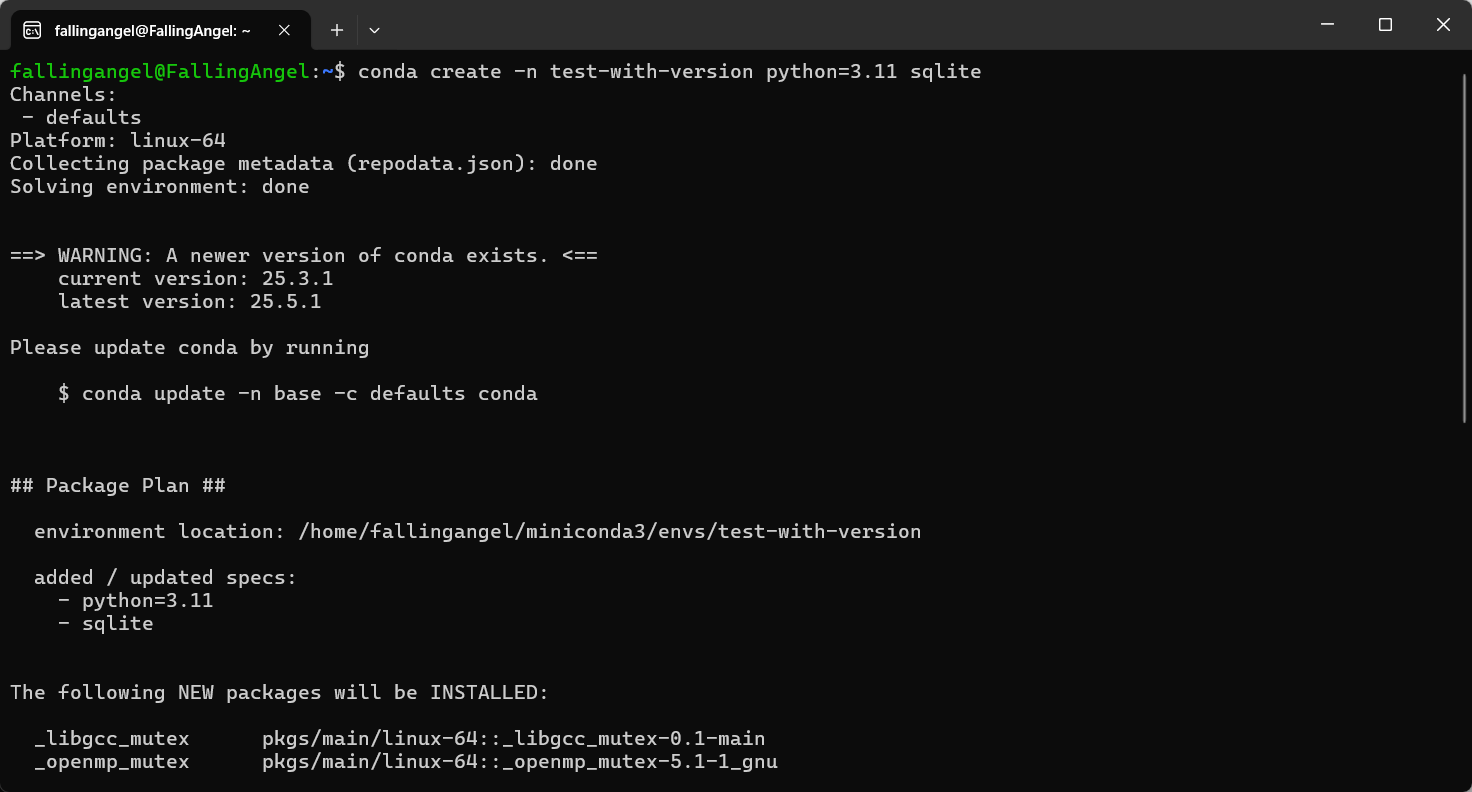Maximize the terminal window
Screen dimensions: 1472x792
(x=1385, y=25)
